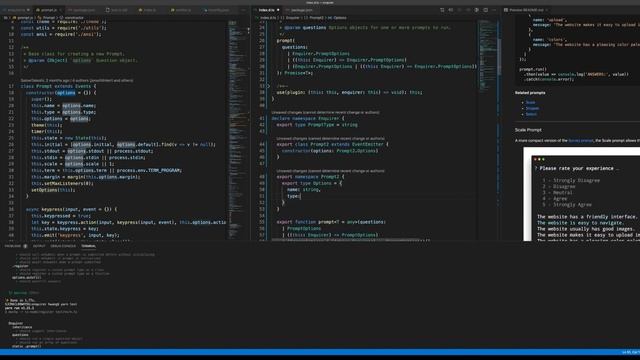
Task: Switch to the prompt.js editor tab
Action: click(x=48, y=10)
